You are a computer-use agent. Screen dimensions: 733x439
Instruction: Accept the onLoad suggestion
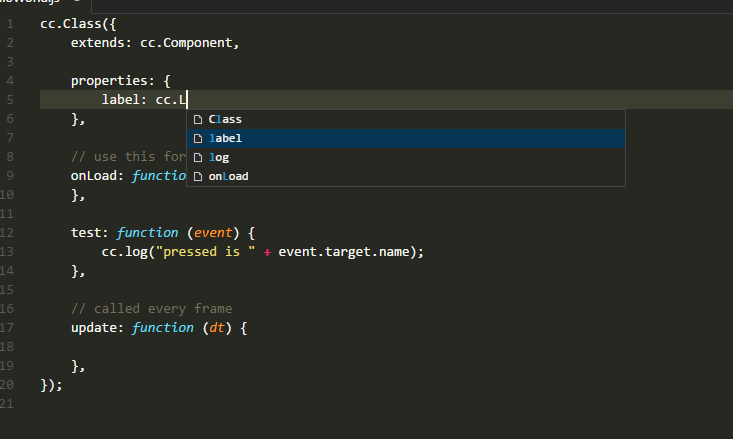click(x=228, y=177)
